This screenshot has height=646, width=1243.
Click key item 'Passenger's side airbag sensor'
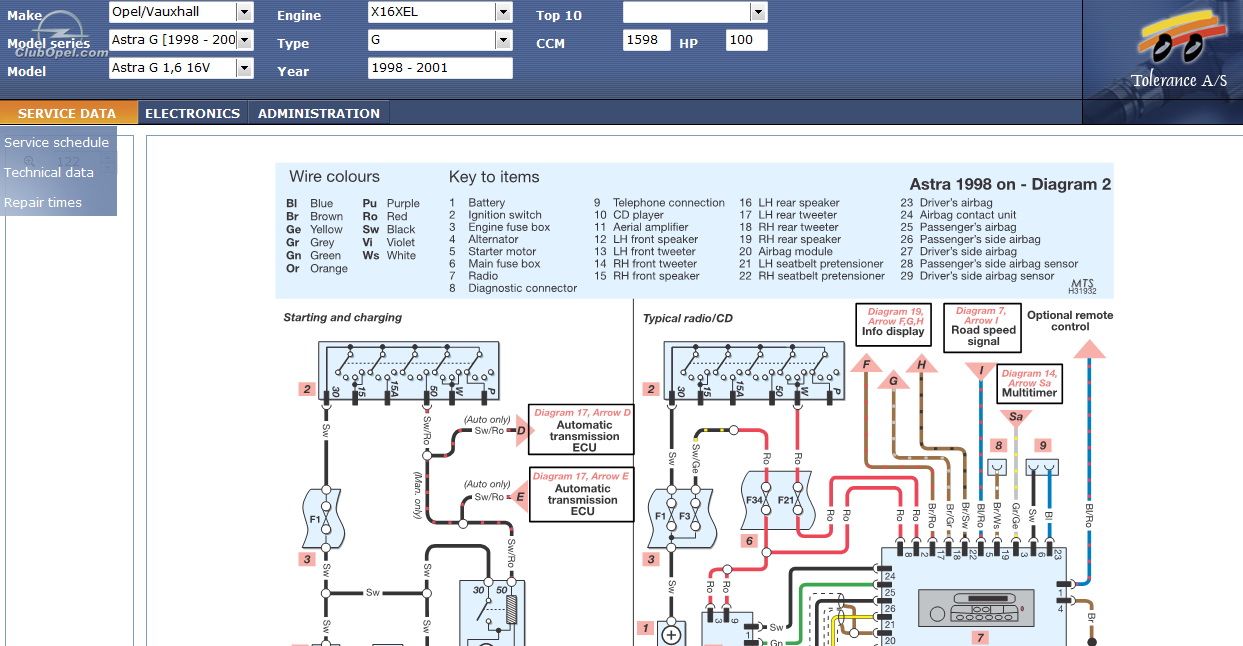[999, 264]
